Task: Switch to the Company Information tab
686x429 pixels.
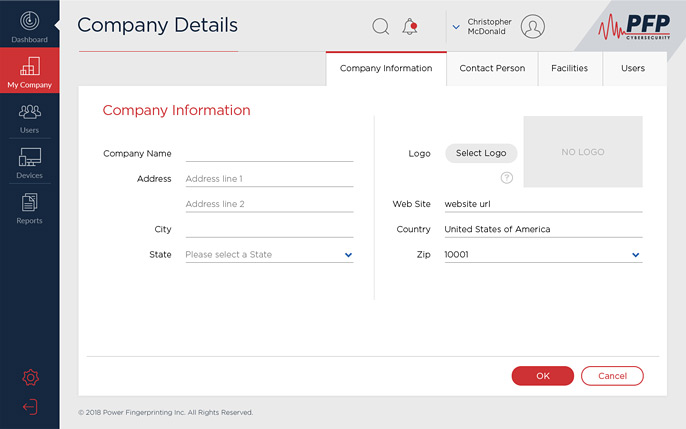Action: [386, 68]
